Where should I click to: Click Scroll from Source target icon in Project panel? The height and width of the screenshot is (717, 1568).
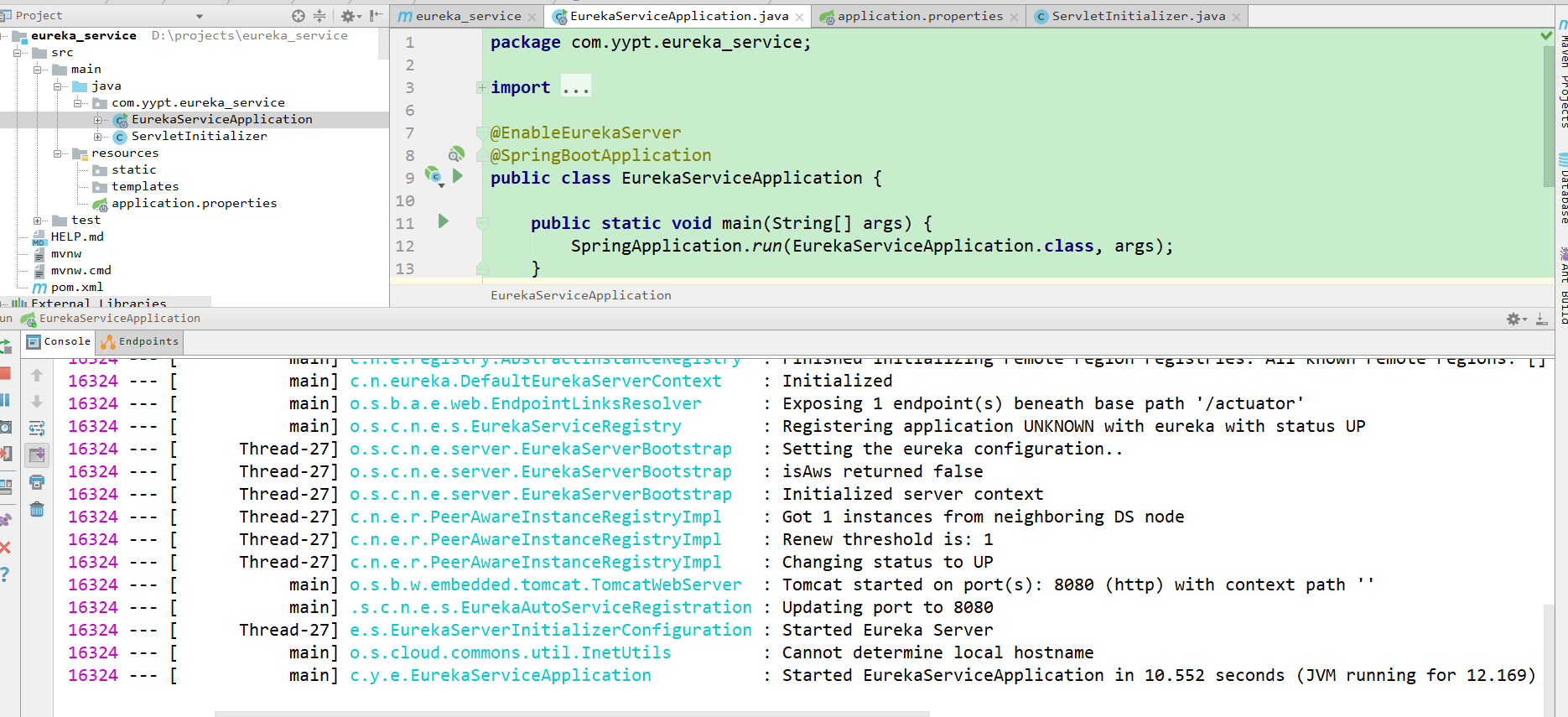point(298,16)
